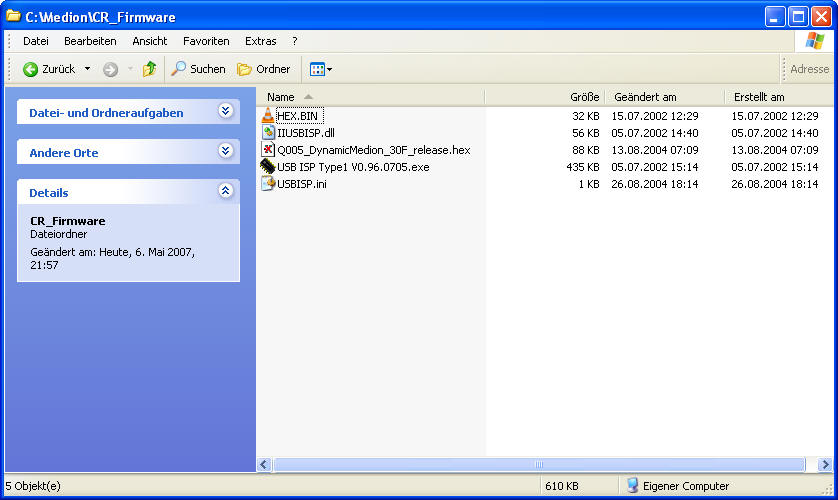This screenshot has width=838, height=500.
Task: Click the 26.08.2004 18:14 created date
Action: [x=774, y=184]
